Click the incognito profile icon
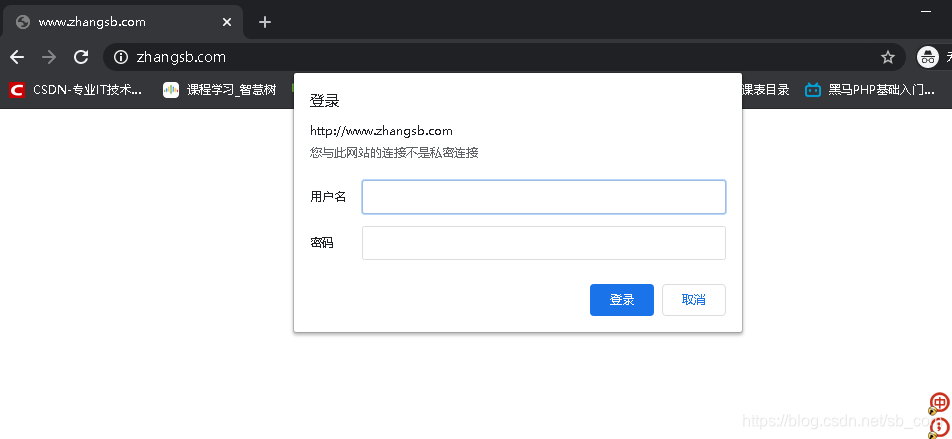The height and width of the screenshot is (439, 952). (927, 57)
